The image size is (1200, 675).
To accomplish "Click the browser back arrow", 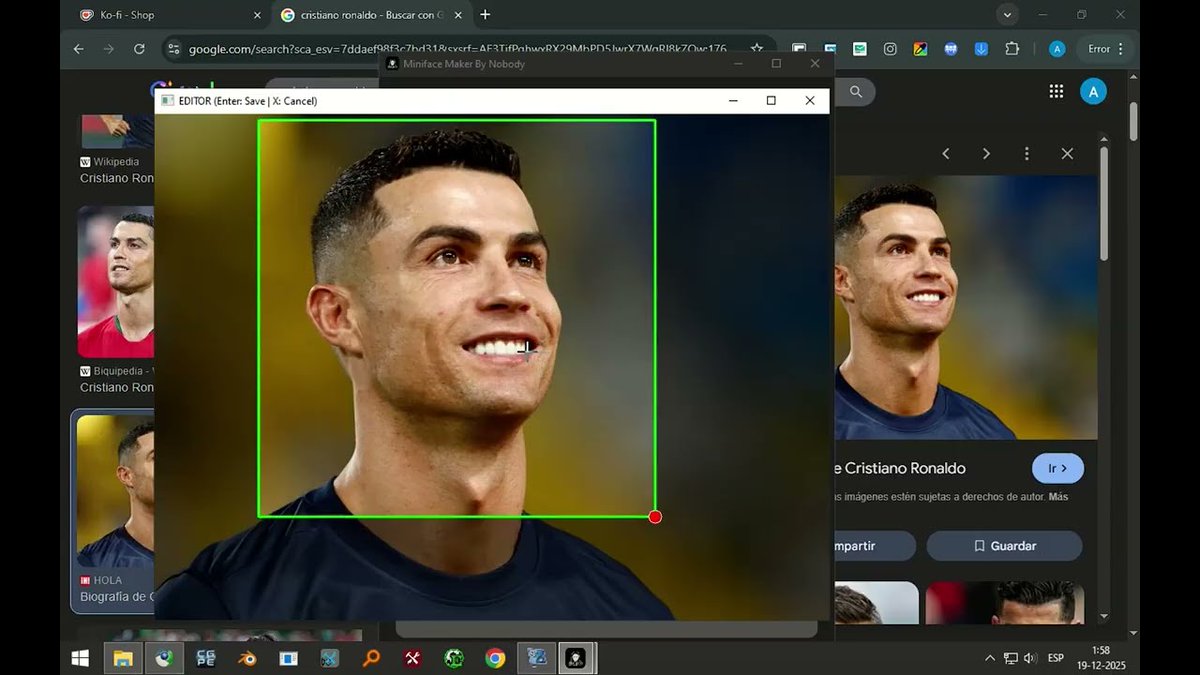I will tap(77, 48).
